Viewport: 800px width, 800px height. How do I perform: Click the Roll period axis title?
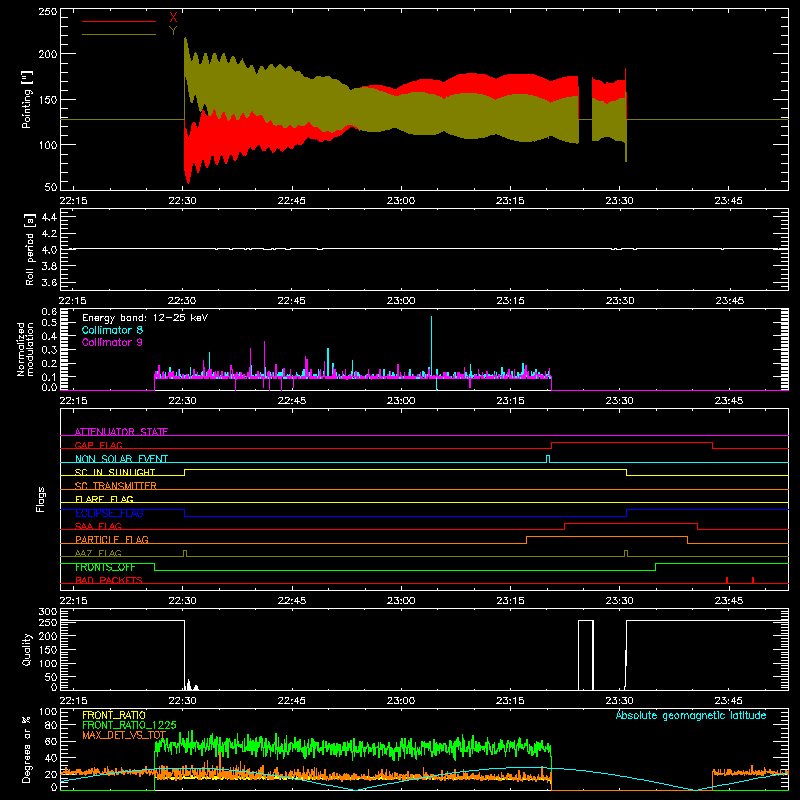point(30,249)
